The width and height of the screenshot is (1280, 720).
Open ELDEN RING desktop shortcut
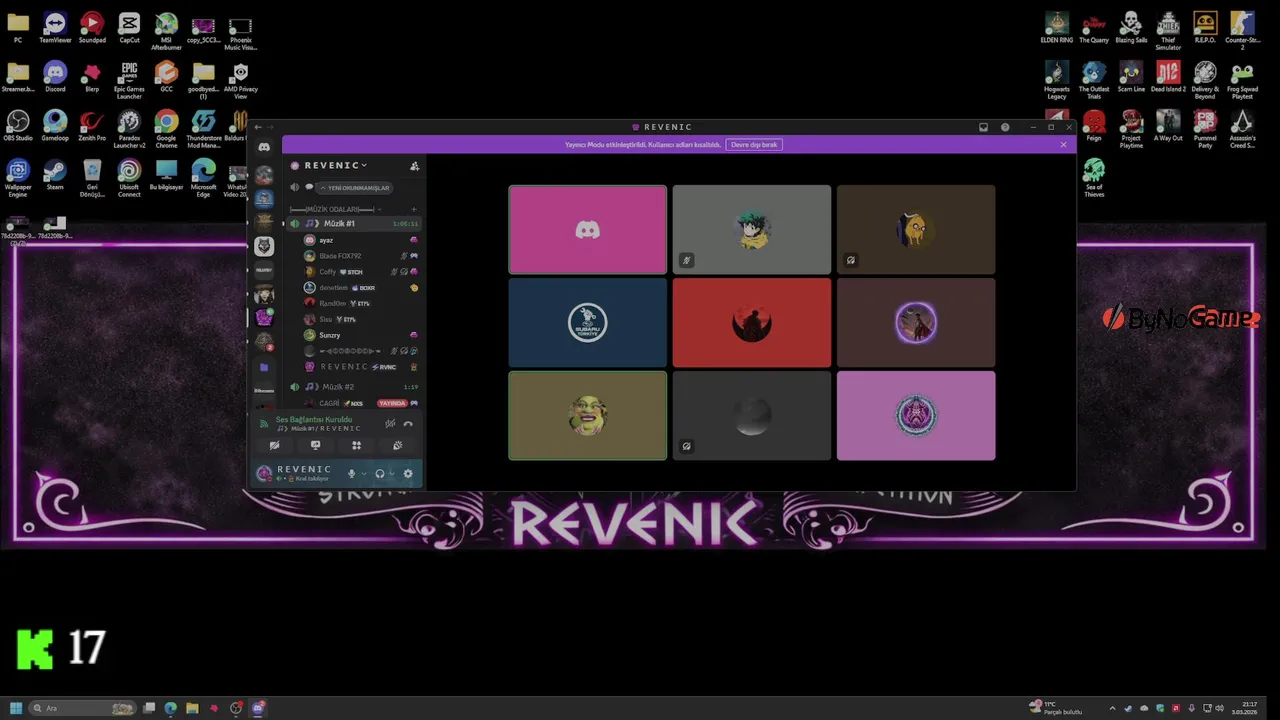(1057, 27)
